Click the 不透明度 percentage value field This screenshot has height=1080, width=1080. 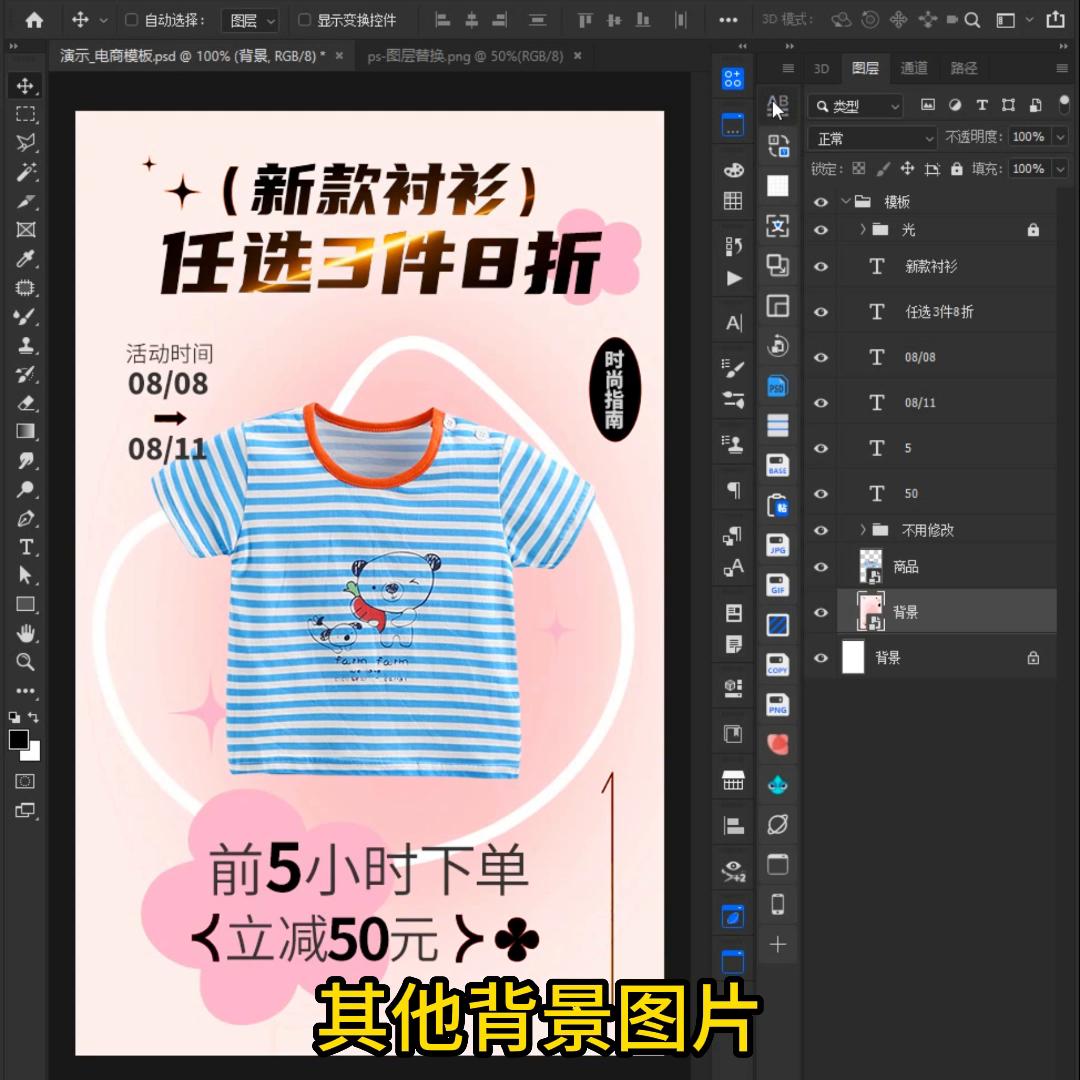pyautogui.click(x=1030, y=137)
